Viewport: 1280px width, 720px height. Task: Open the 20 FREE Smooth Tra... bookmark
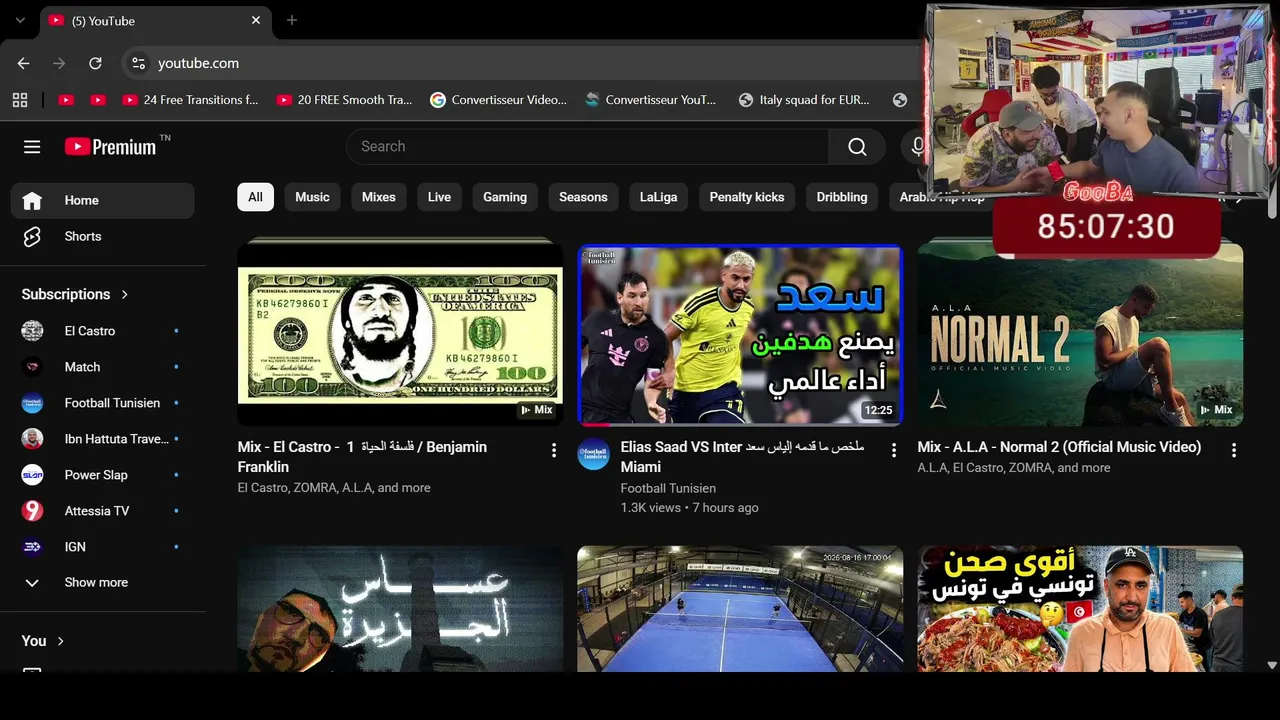tap(344, 100)
